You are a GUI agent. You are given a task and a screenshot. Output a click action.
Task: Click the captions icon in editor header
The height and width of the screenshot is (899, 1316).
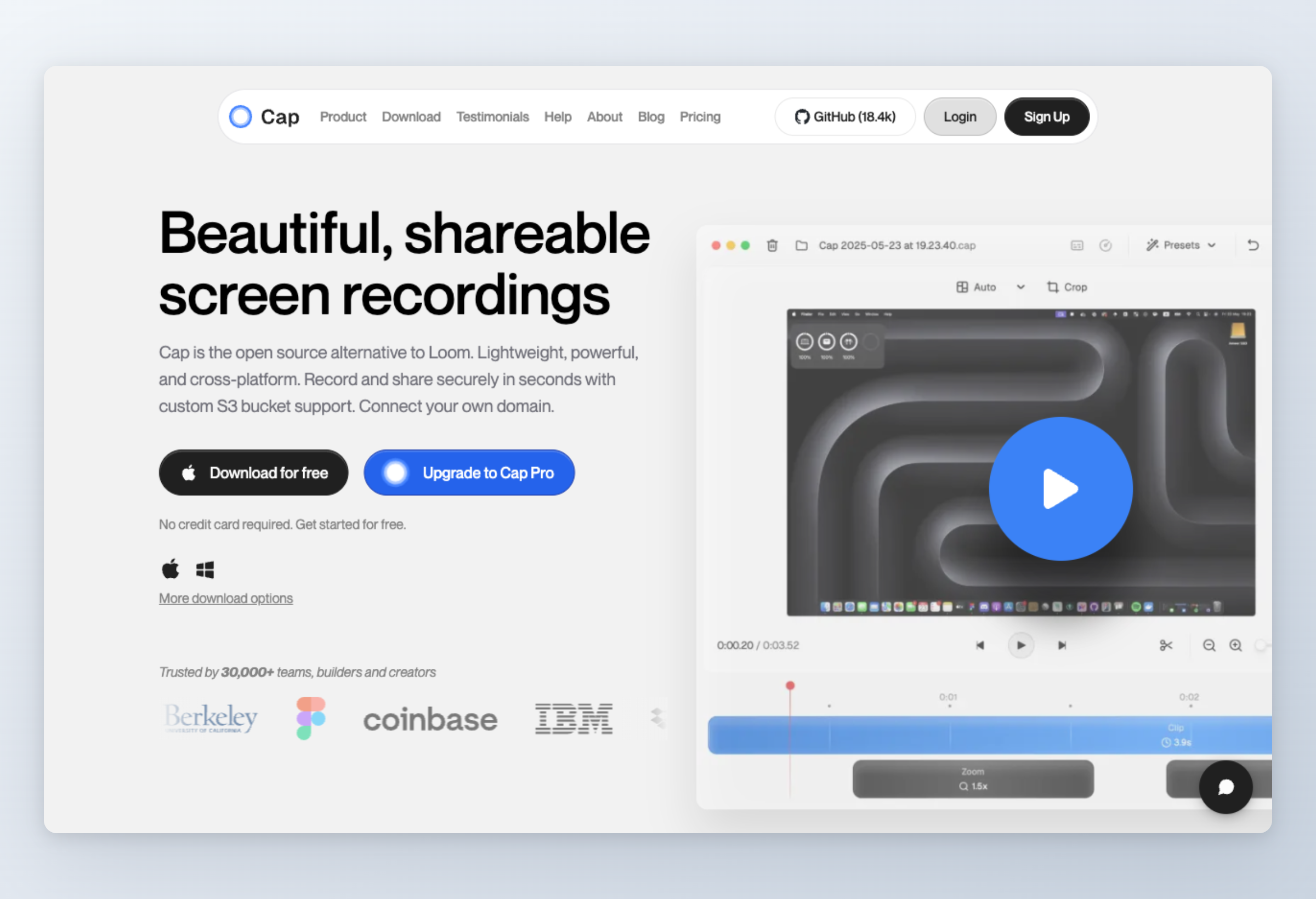tap(1076, 245)
